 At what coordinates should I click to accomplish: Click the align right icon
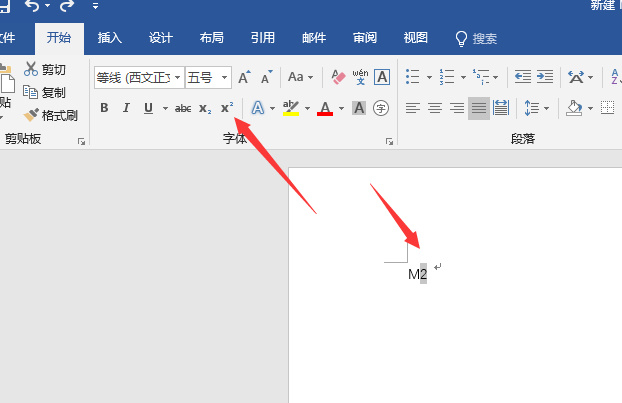(x=457, y=108)
